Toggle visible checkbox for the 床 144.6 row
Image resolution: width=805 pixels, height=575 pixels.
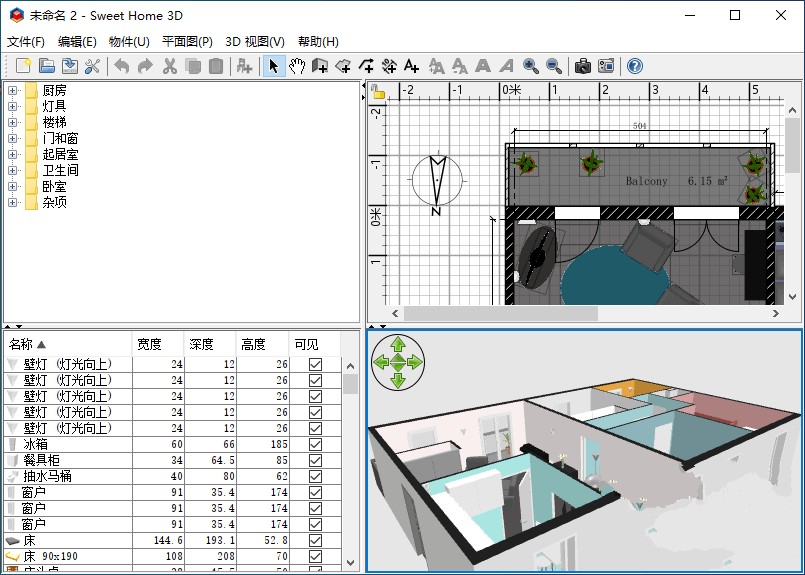pos(315,541)
